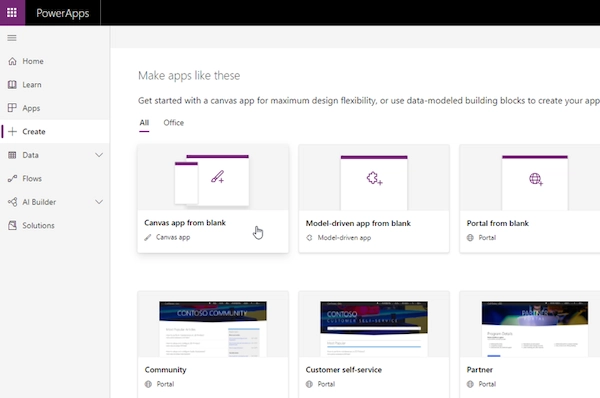
Task: Open the Community portal template
Action: point(213,344)
